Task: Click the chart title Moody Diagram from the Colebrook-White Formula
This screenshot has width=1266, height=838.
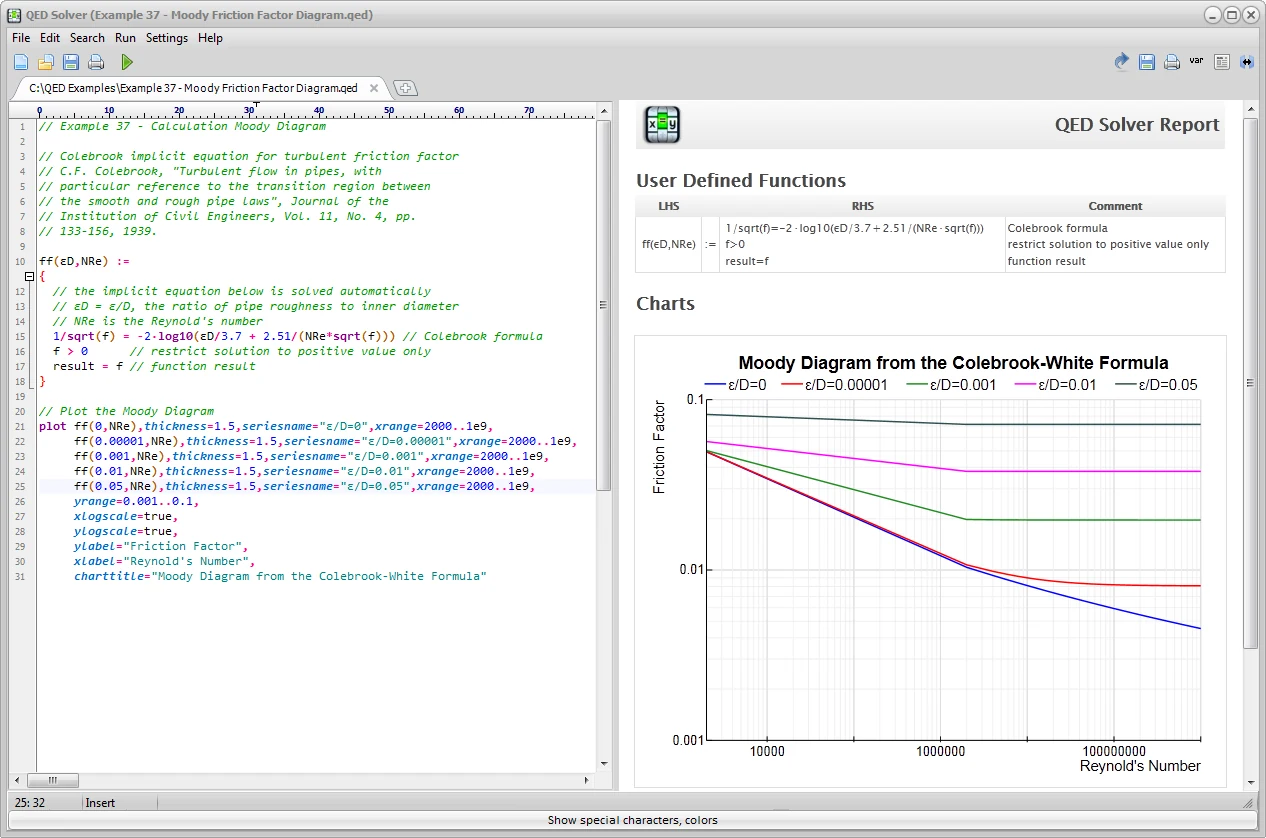Action: point(953,363)
